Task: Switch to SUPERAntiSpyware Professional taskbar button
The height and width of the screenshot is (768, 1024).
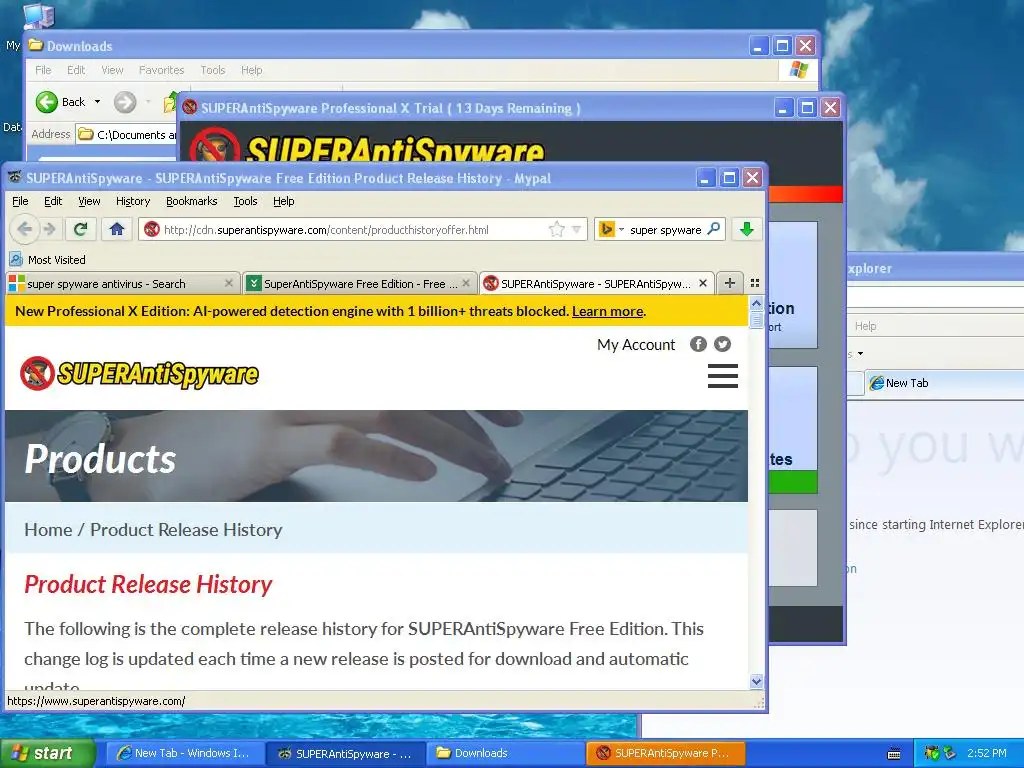Action: [665, 753]
